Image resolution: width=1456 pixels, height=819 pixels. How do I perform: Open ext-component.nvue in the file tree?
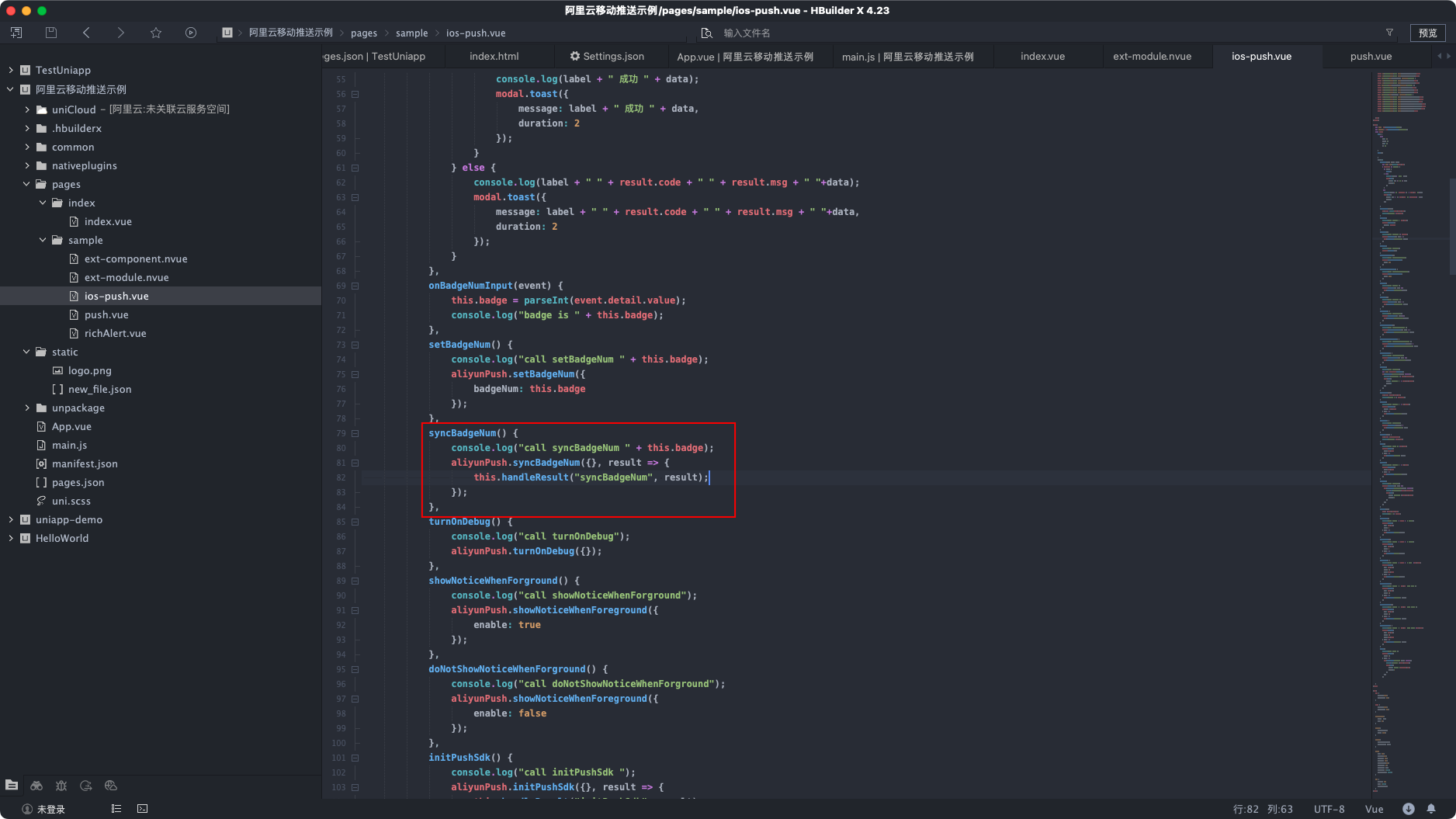click(136, 259)
